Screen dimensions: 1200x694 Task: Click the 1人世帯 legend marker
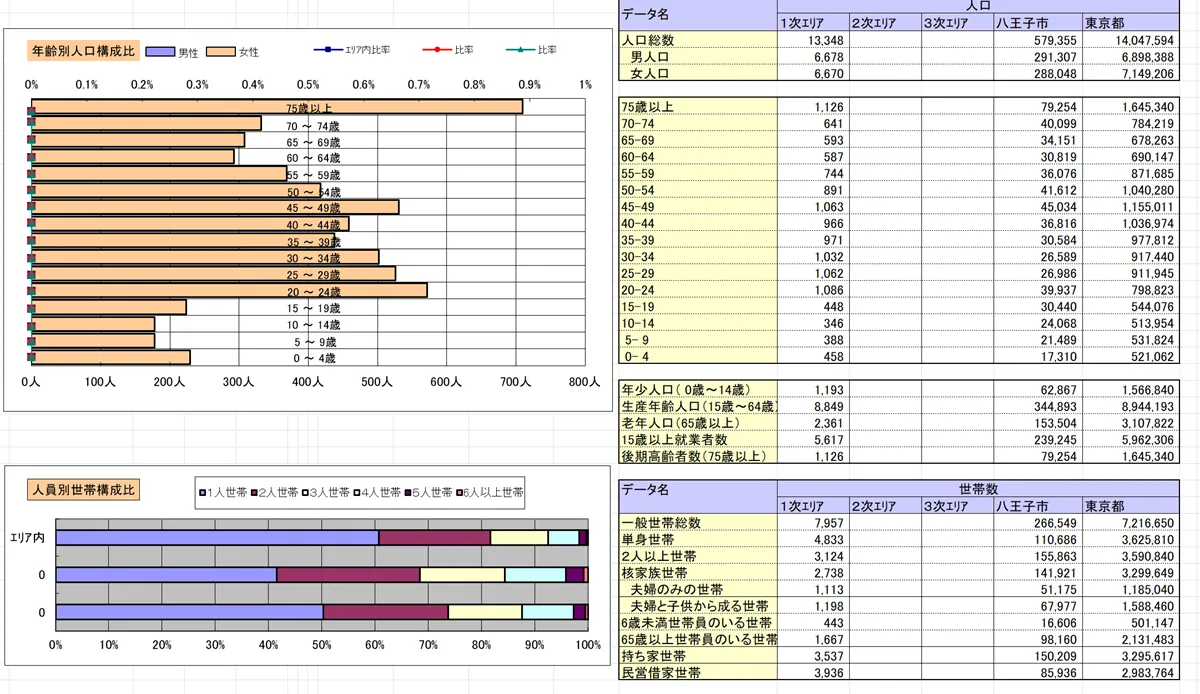click(202, 493)
